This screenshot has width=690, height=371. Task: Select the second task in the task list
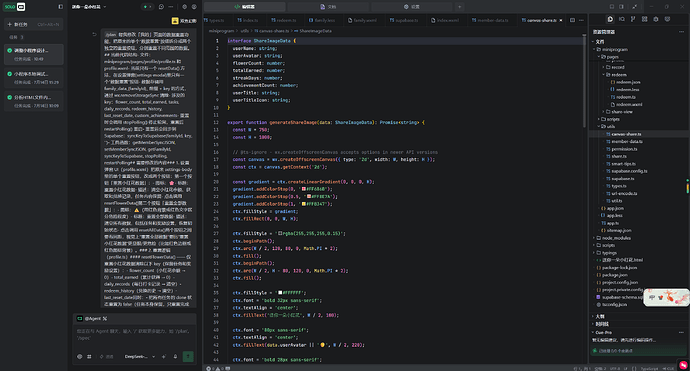pos(34,78)
